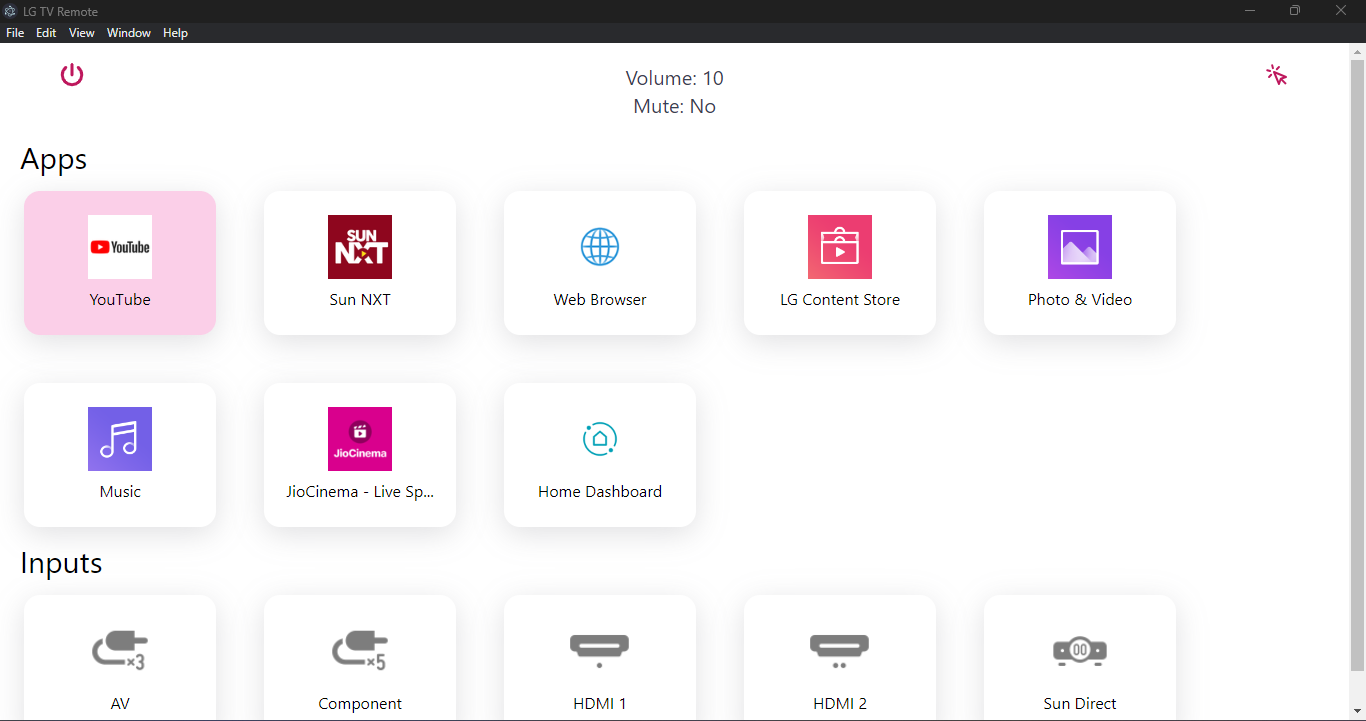Click the Sun NXT label text

click(x=360, y=299)
